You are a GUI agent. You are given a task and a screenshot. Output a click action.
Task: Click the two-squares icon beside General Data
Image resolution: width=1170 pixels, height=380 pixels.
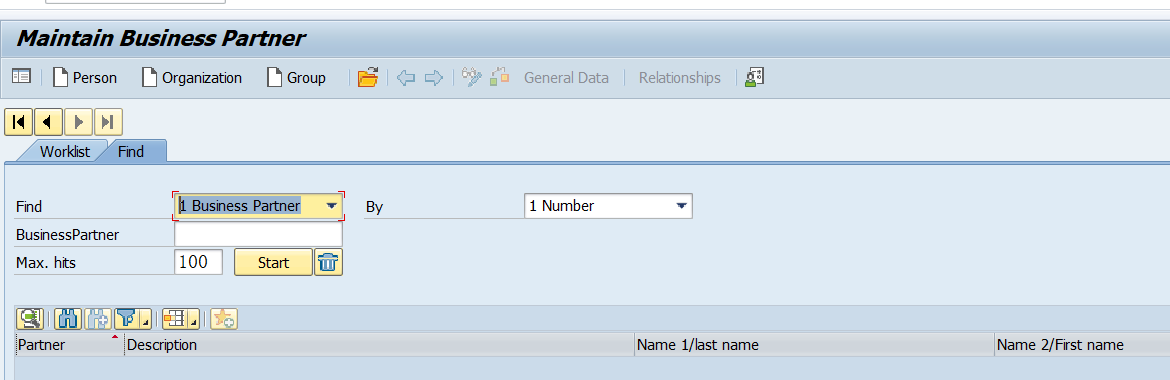(499, 78)
